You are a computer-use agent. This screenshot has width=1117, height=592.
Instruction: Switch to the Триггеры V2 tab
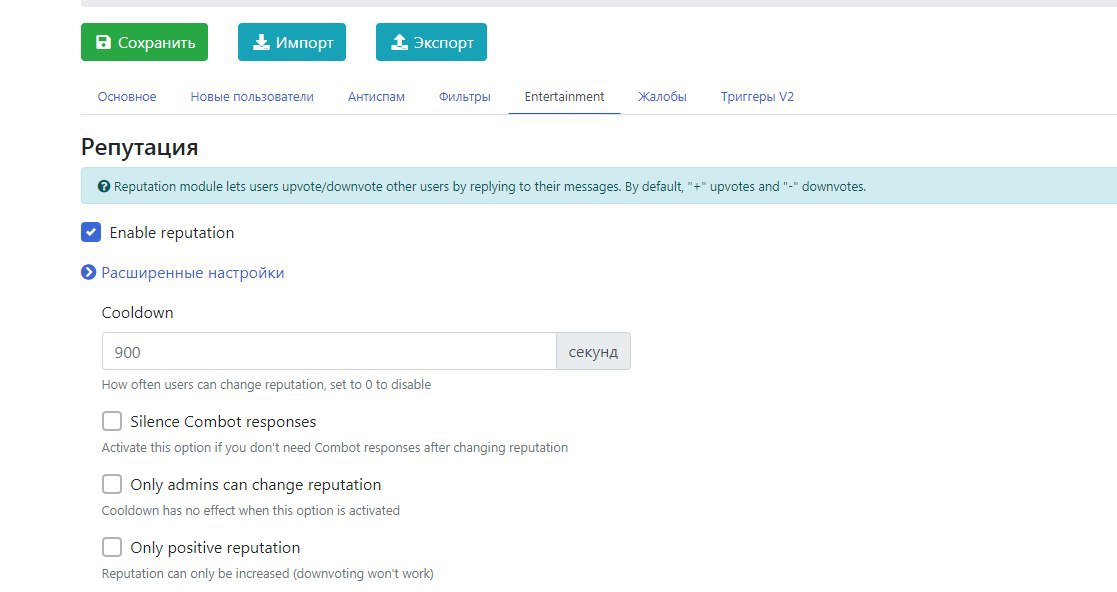[757, 97]
